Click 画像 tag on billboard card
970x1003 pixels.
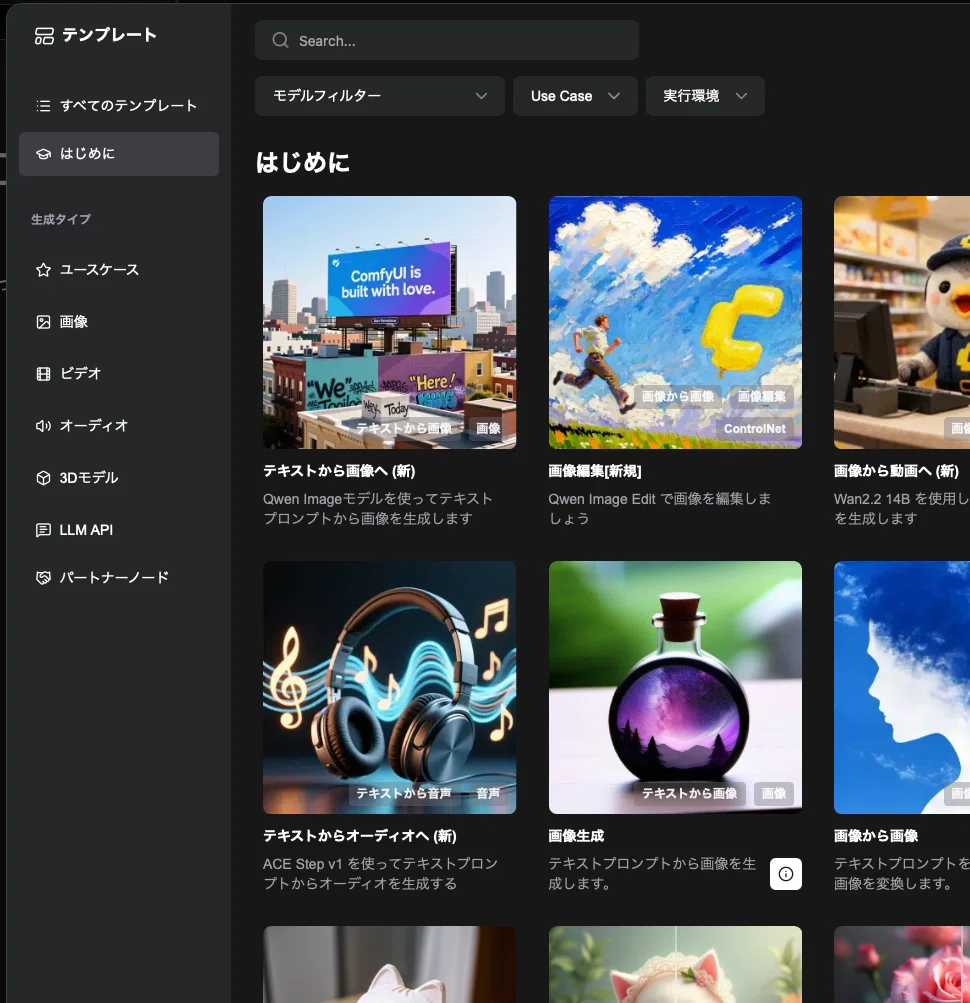point(488,429)
